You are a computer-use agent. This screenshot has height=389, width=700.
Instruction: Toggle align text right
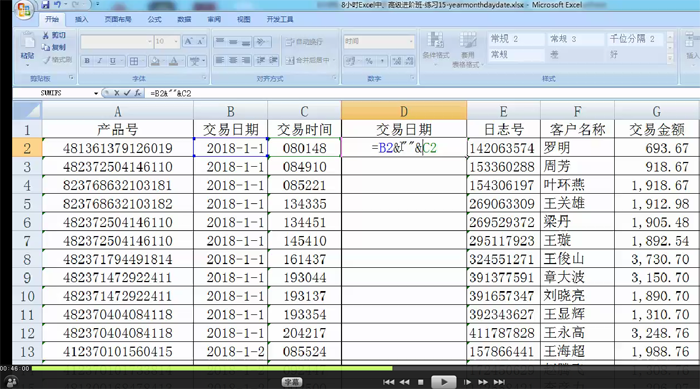246,60
